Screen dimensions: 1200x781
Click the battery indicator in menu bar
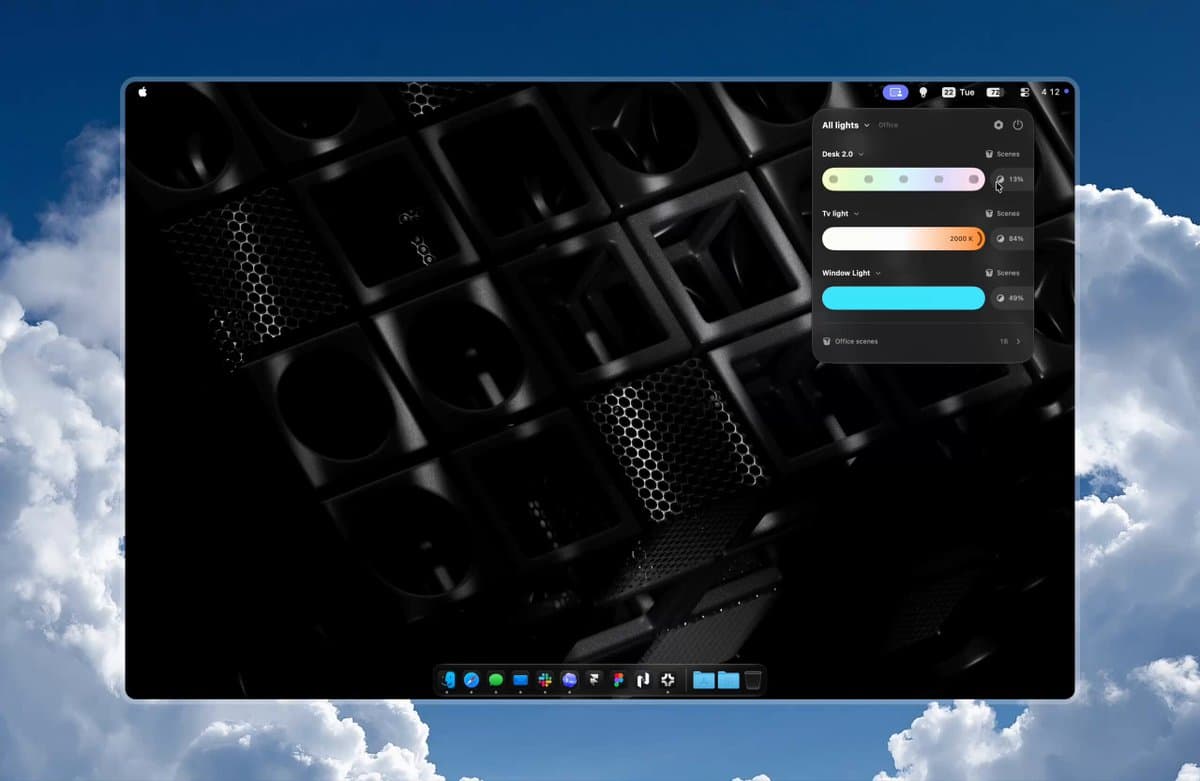[995, 92]
